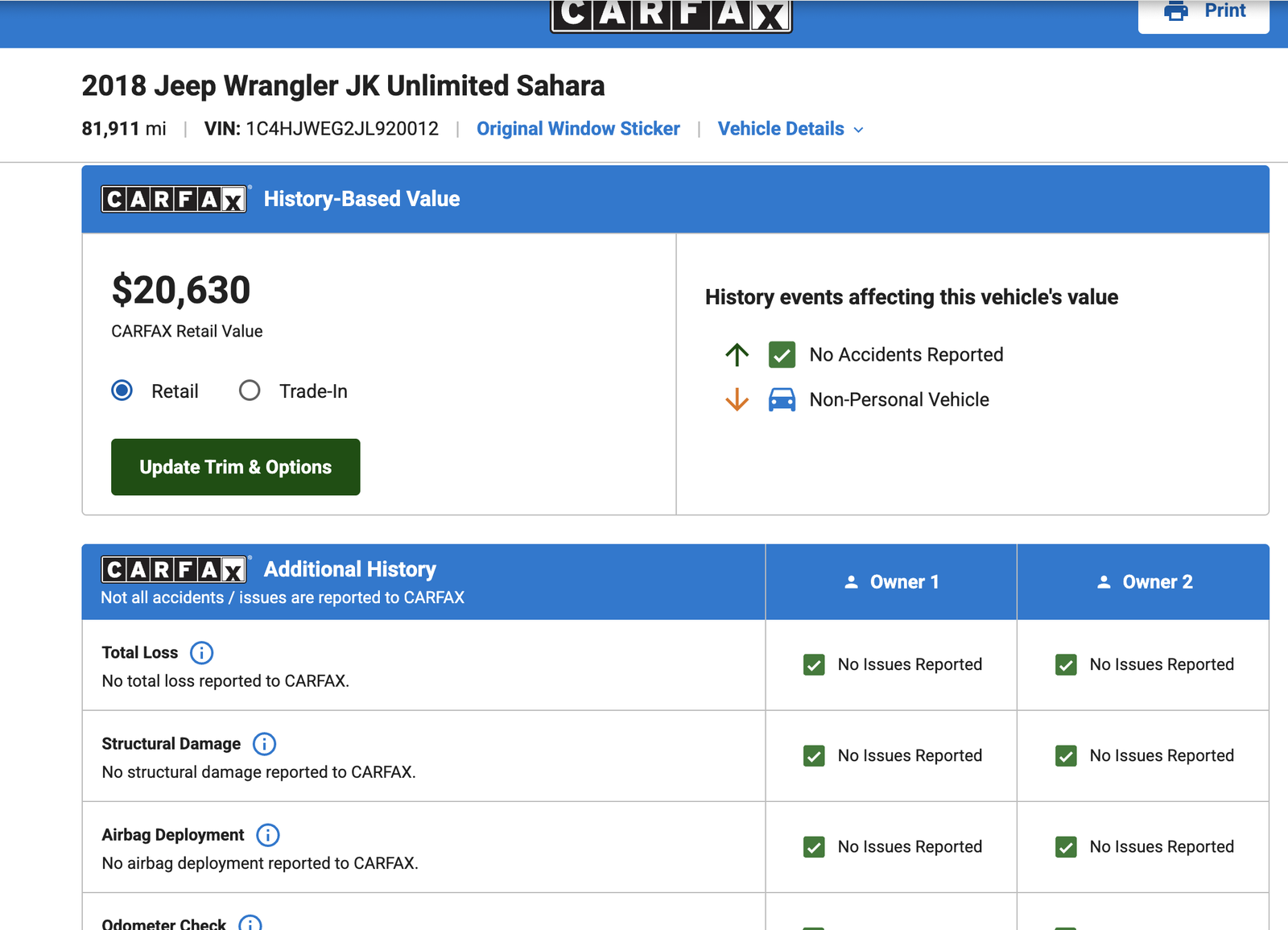
Task: Click the CARFAX logo in the top banner
Action: tap(671, 15)
